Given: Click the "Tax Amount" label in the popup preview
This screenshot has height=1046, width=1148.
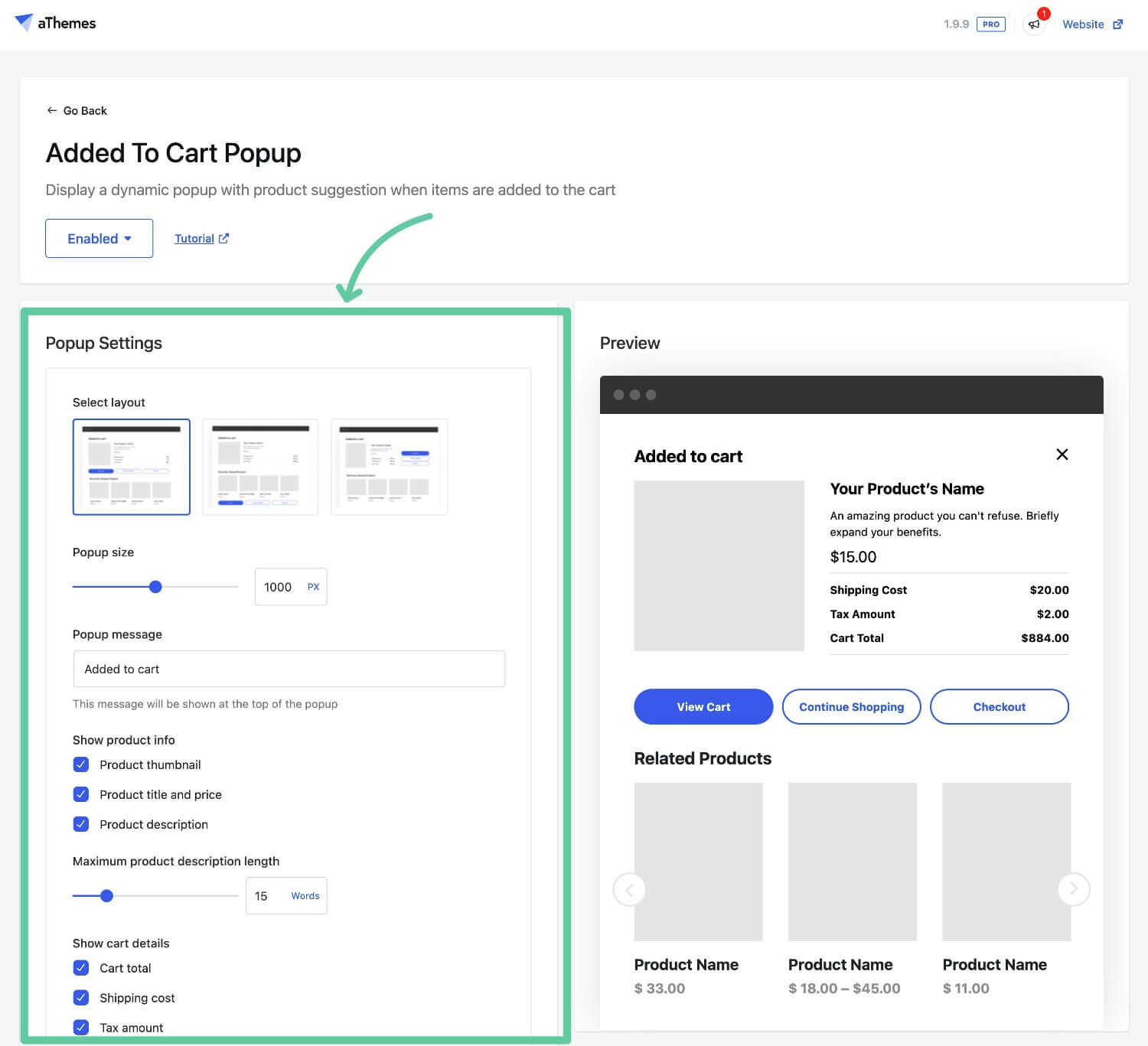Looking at the screenshot, I should 863,614.
